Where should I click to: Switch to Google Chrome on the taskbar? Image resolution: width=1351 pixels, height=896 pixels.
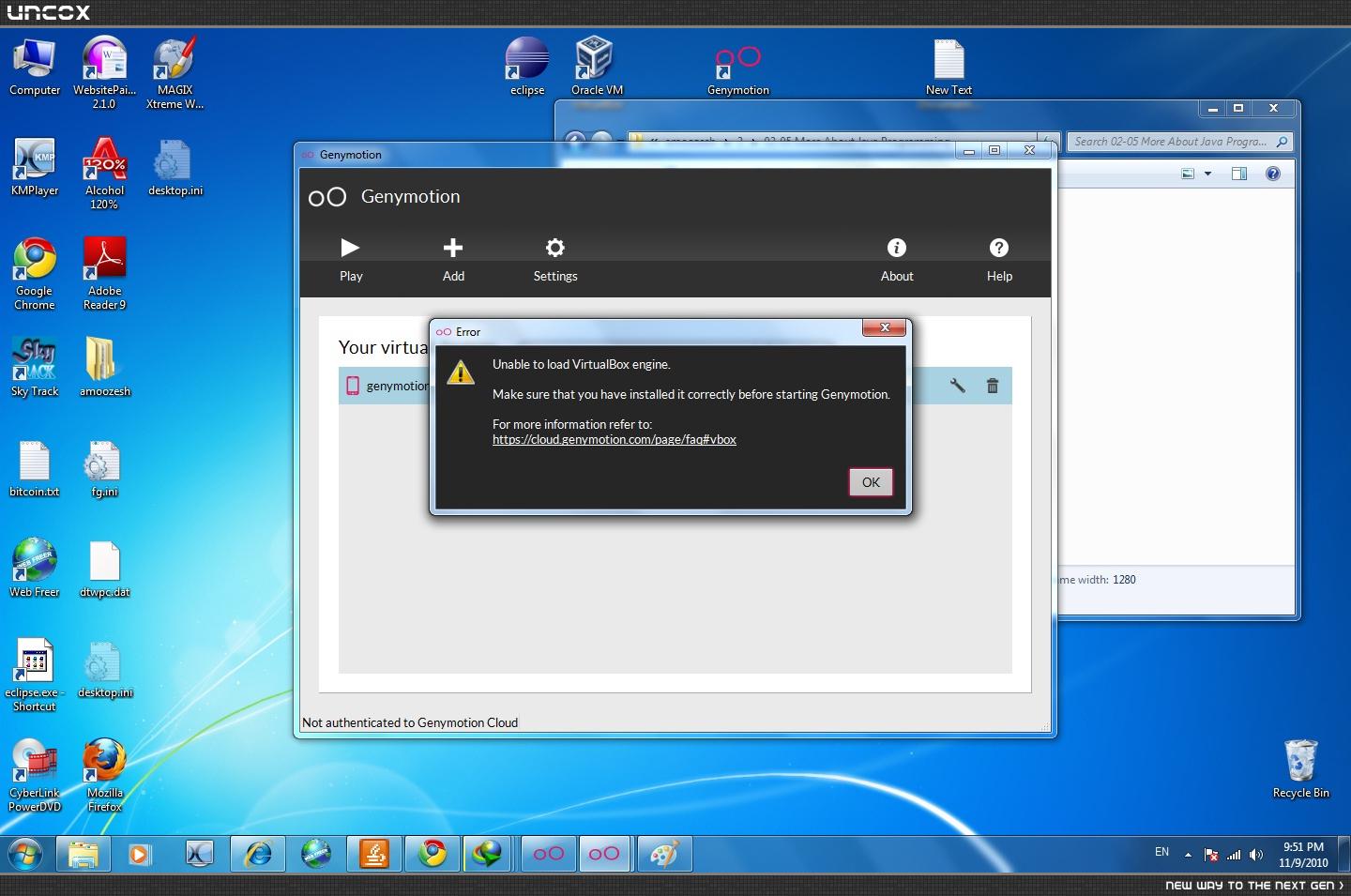pyautogui.click(x=433, y=854)
